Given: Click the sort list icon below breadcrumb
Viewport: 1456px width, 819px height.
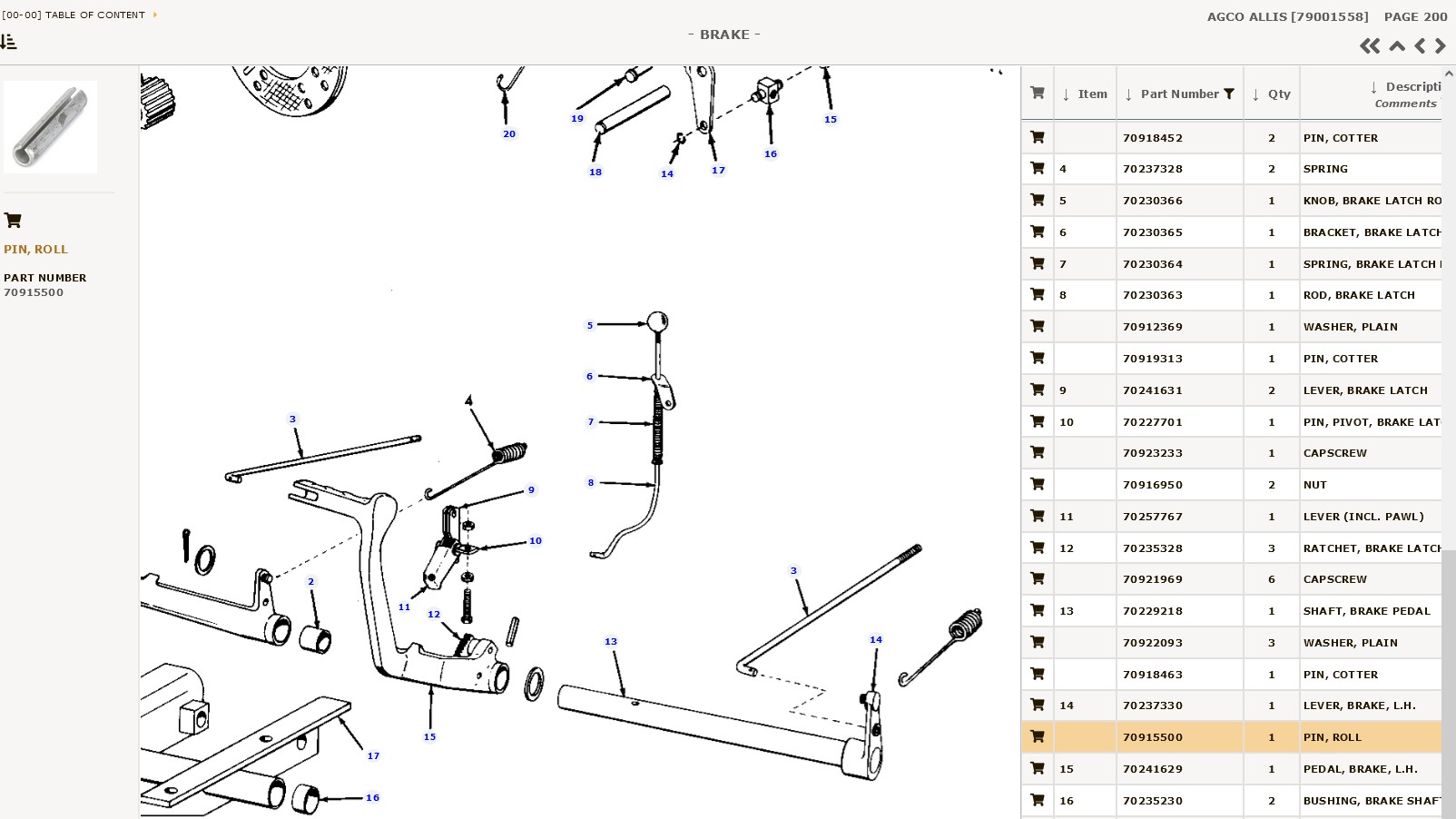Looking at the screenshot, I should (x=9, y=42).
